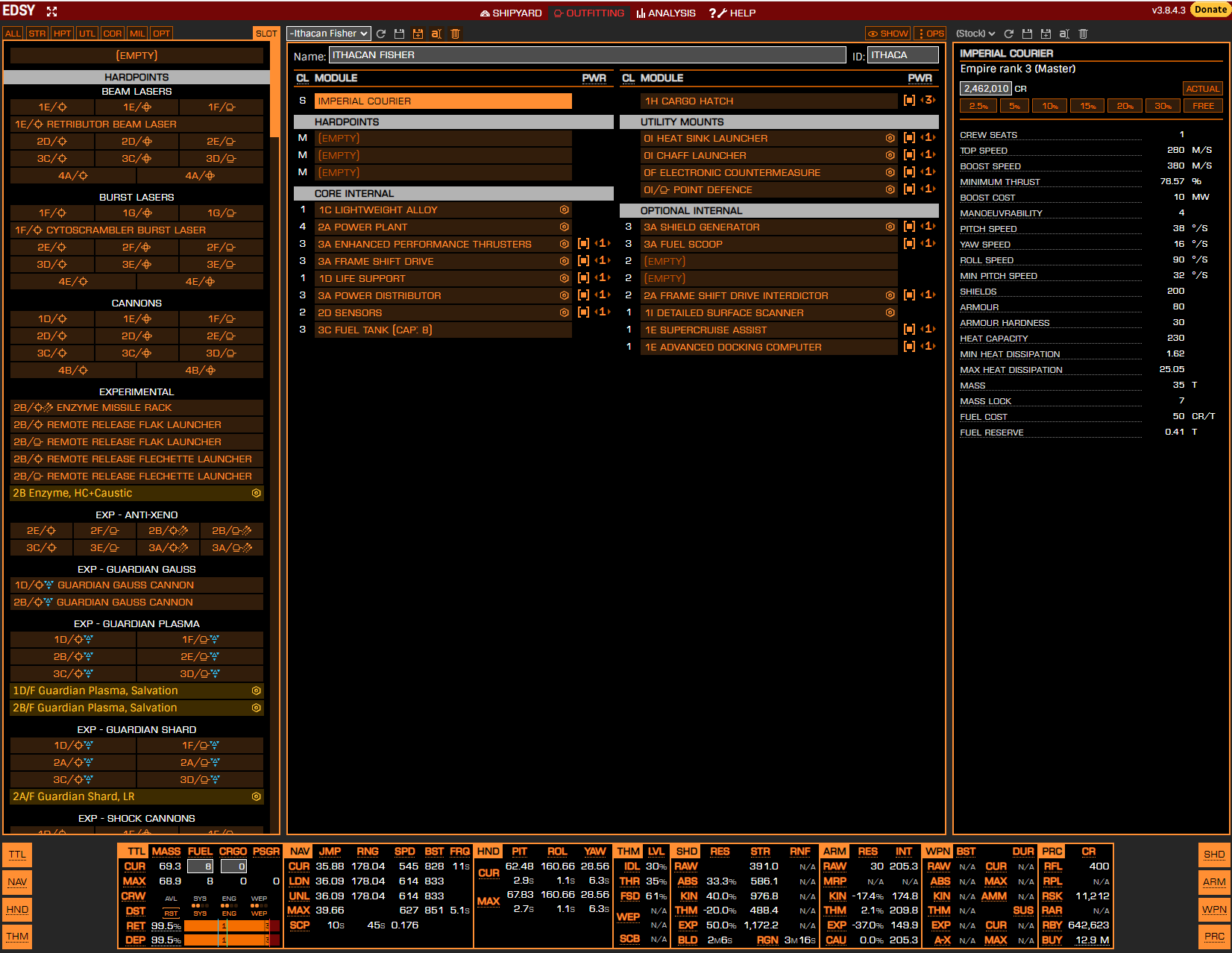1232x953 pixels.
Task: Delete the Ithacan Fisher build (trash icon)
Action: (455, 34)
